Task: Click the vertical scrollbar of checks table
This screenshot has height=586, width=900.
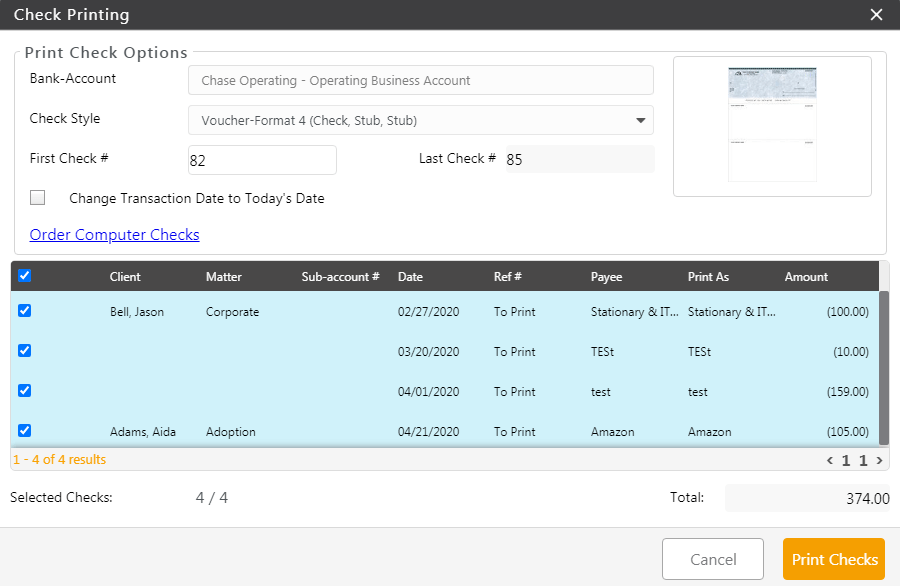Action: click(884, 366)
